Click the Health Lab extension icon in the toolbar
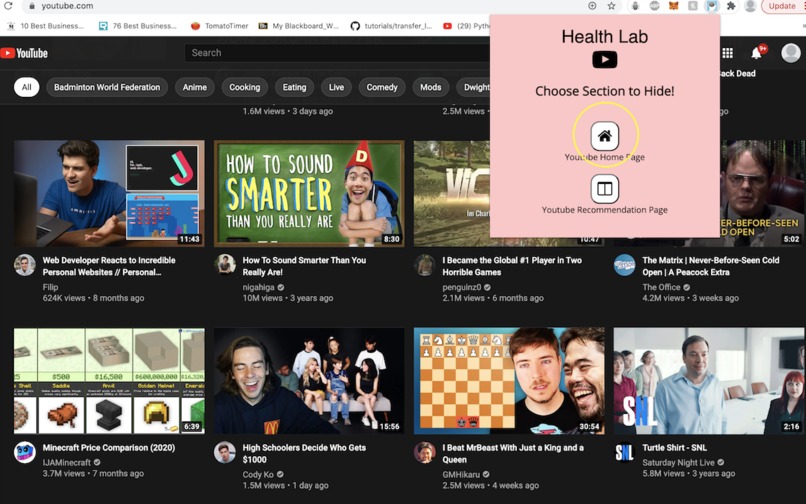 click(x=712, y=6)
